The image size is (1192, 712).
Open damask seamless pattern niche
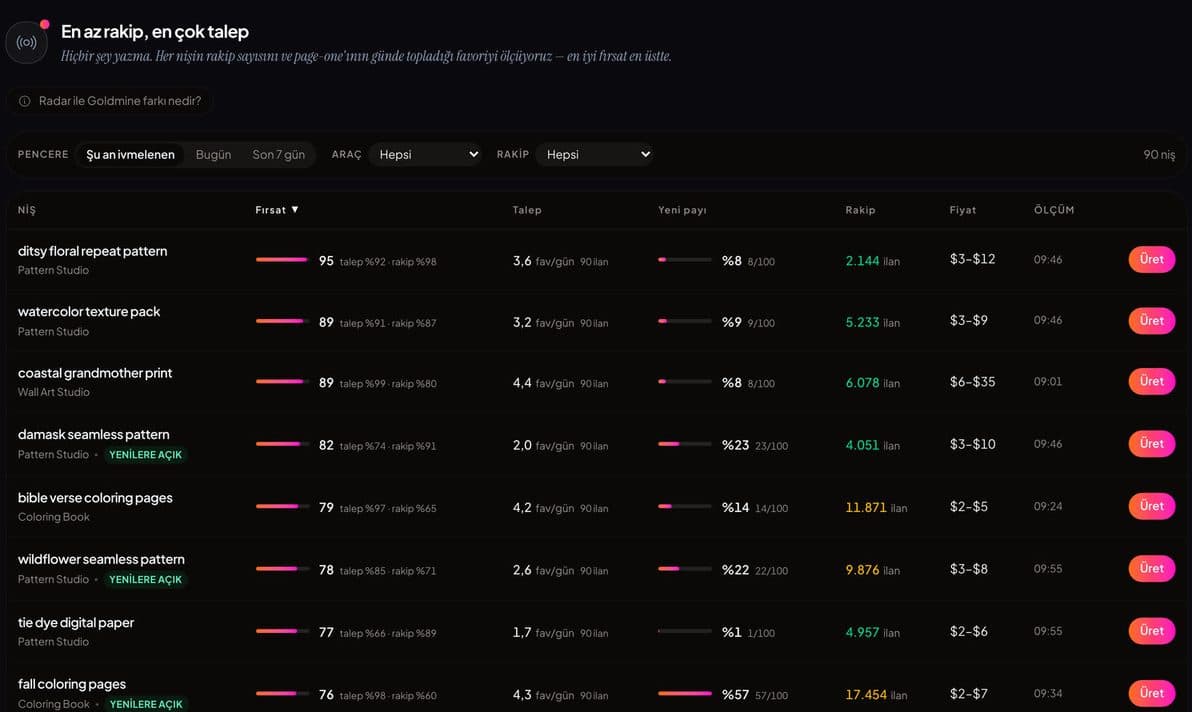[94, 435]
